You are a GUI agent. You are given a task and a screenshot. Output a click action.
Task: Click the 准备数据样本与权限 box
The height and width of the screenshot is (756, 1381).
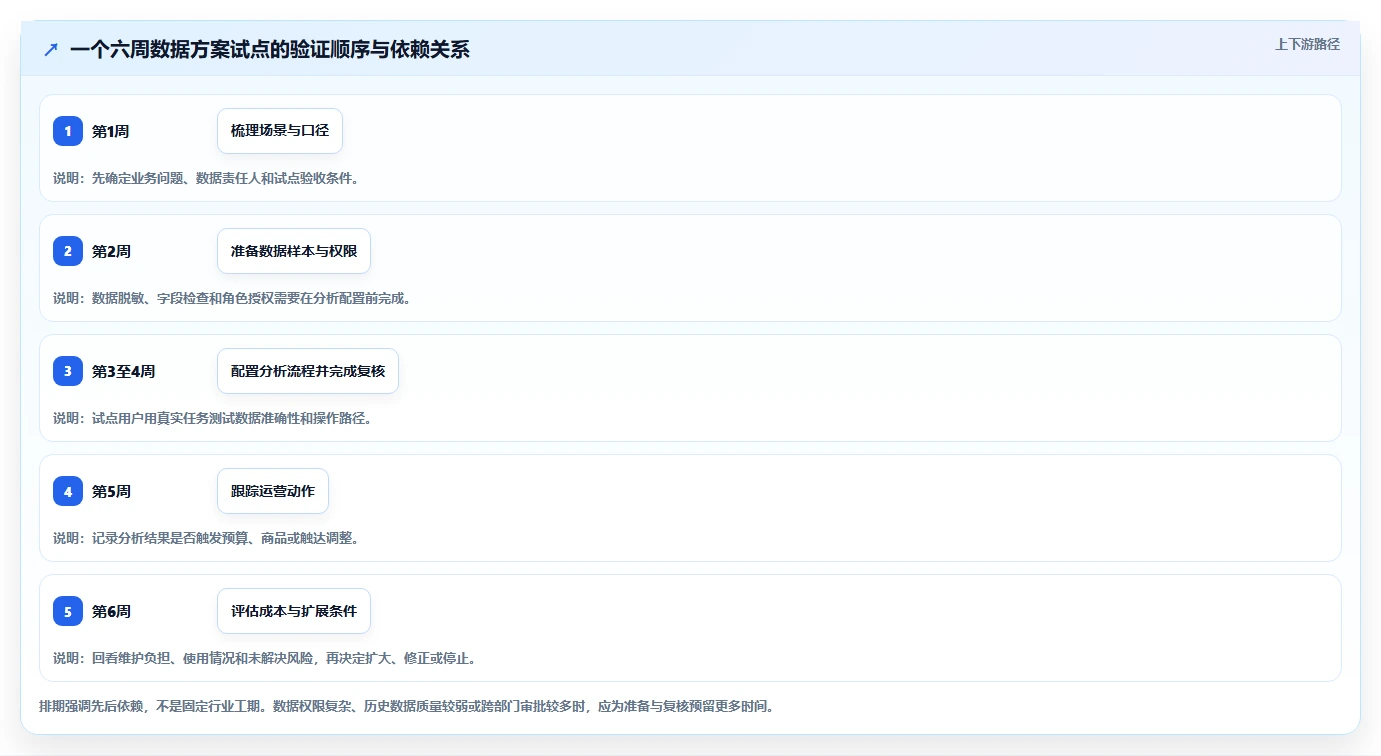294,251
